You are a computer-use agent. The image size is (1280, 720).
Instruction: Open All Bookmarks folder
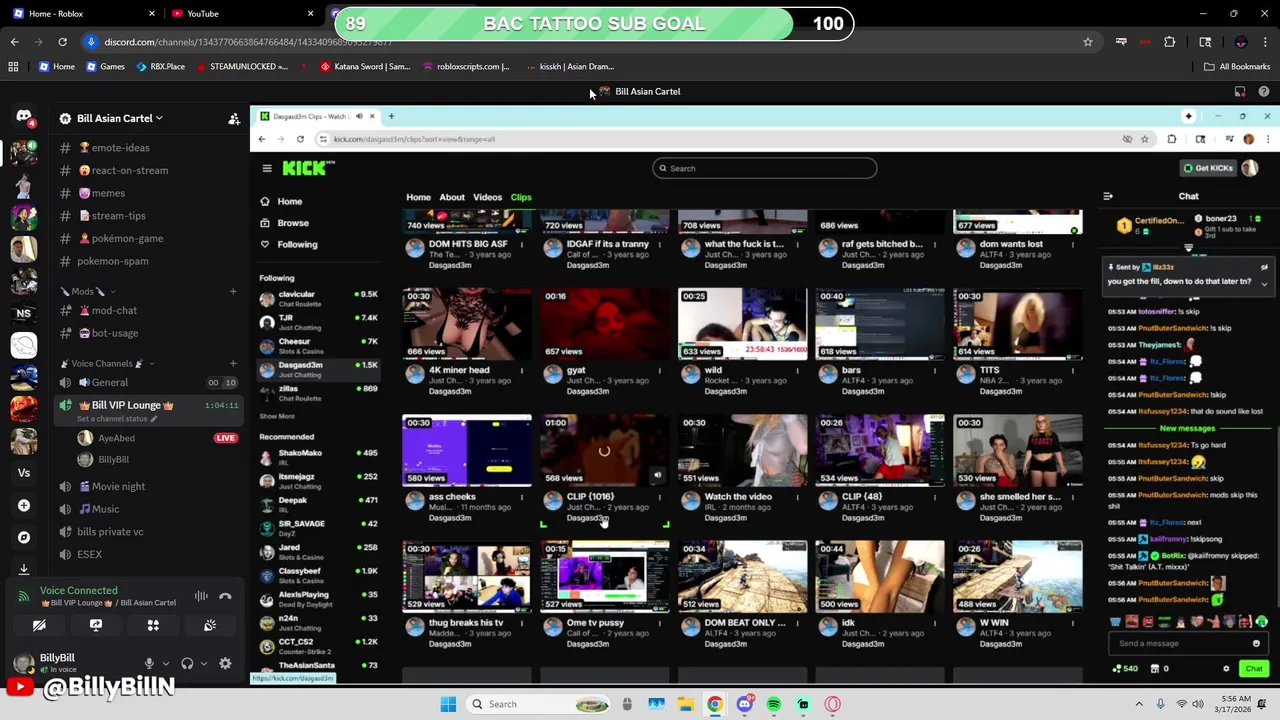tap(1236, 66)
